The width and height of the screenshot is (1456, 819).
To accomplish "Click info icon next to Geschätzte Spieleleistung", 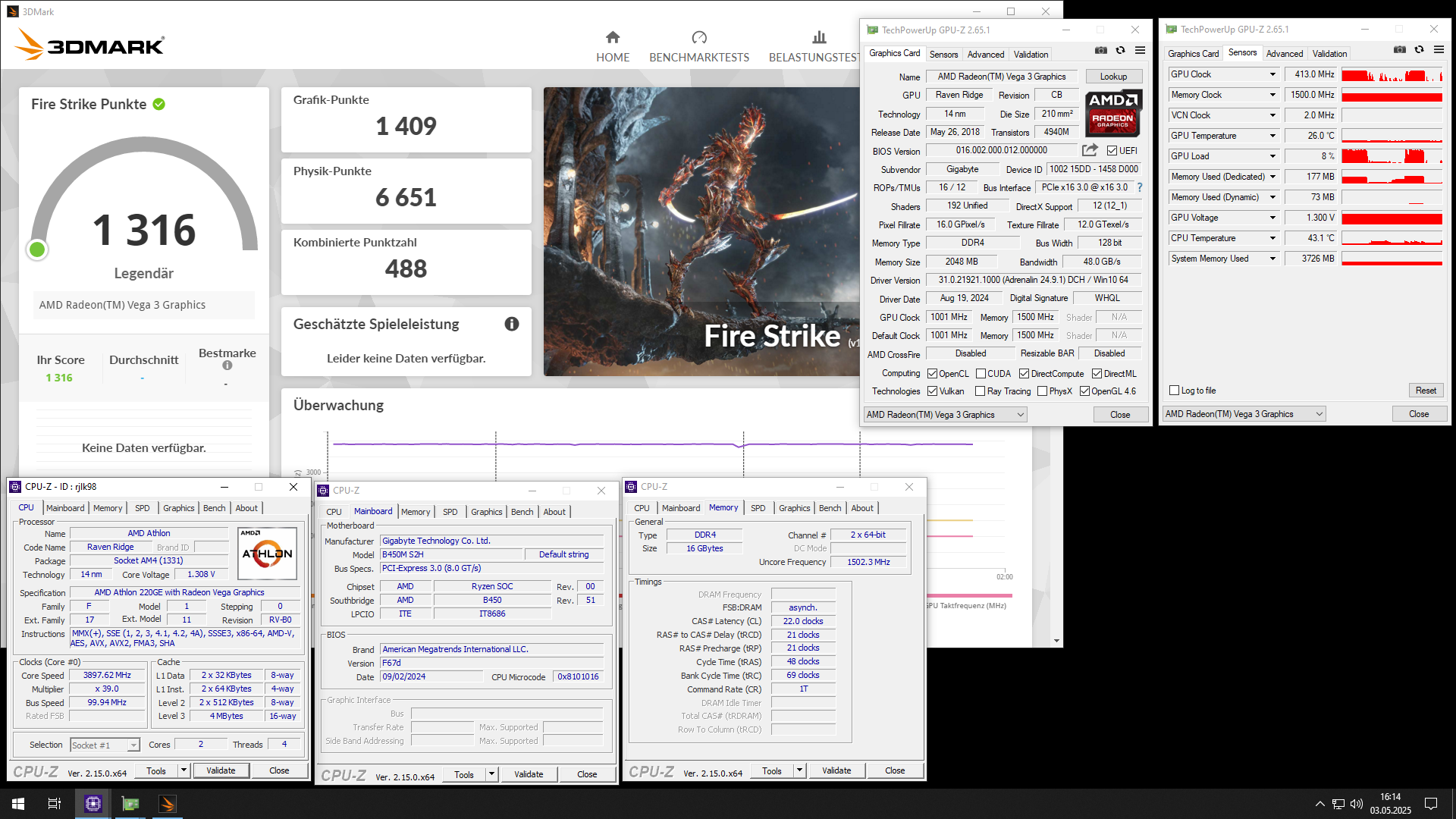I will pos(512,324).
